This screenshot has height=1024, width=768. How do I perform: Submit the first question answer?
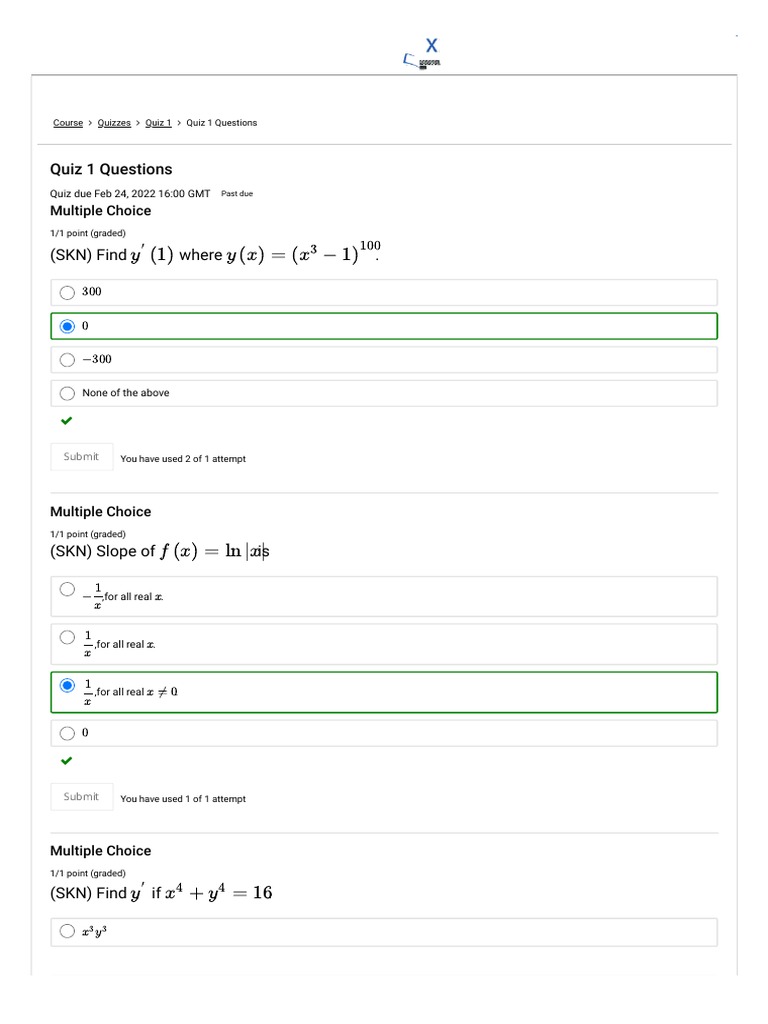tap(81, 457)
